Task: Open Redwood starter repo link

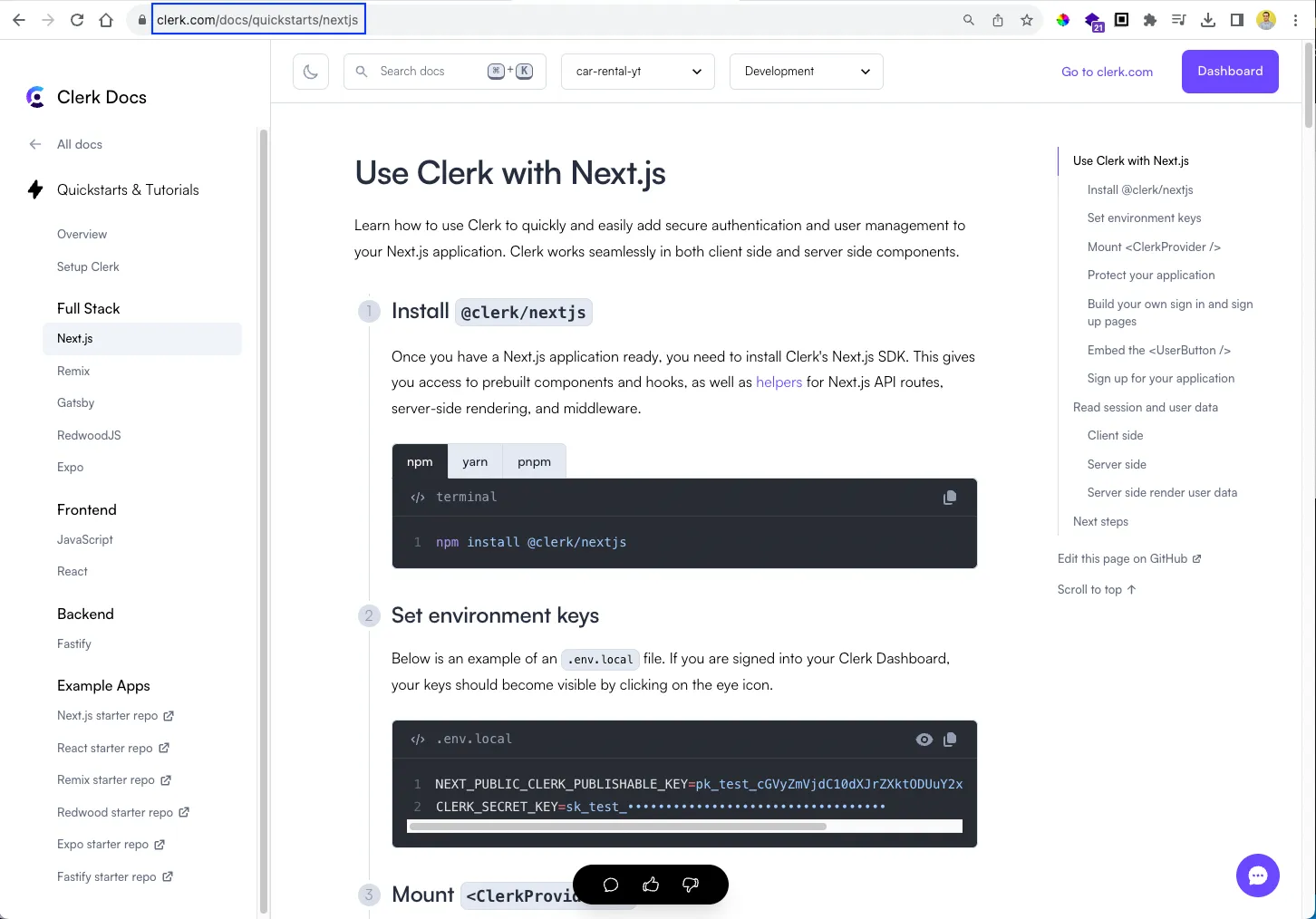Action: click(x=123, y=812)
